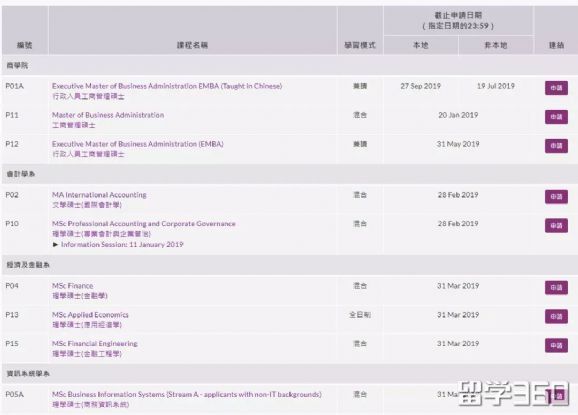Click the 28 Feb 2019 date for P10
Screen dimensions: 578x415
[x=458, y=223]
